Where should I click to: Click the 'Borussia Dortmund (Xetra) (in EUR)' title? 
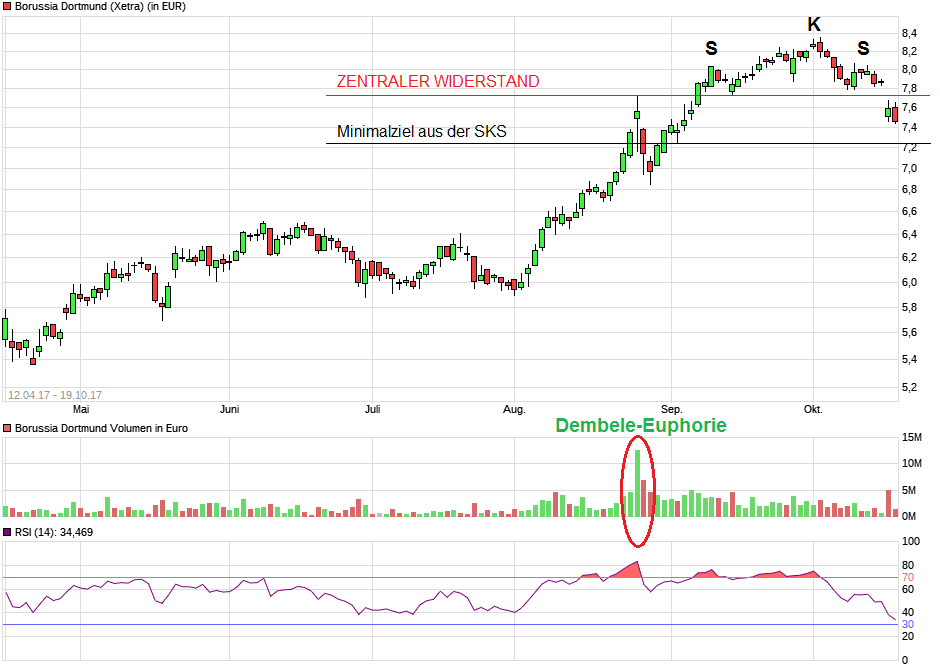tap(100, 7)
